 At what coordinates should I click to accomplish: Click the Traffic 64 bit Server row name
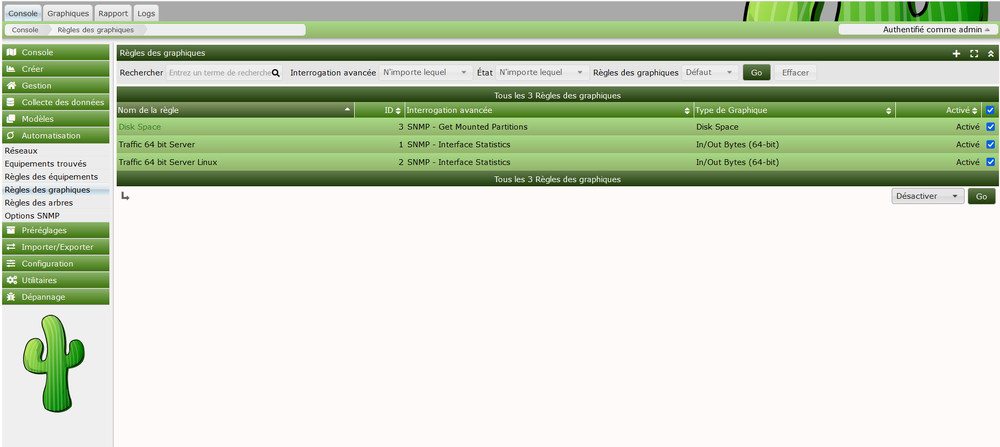157,145
